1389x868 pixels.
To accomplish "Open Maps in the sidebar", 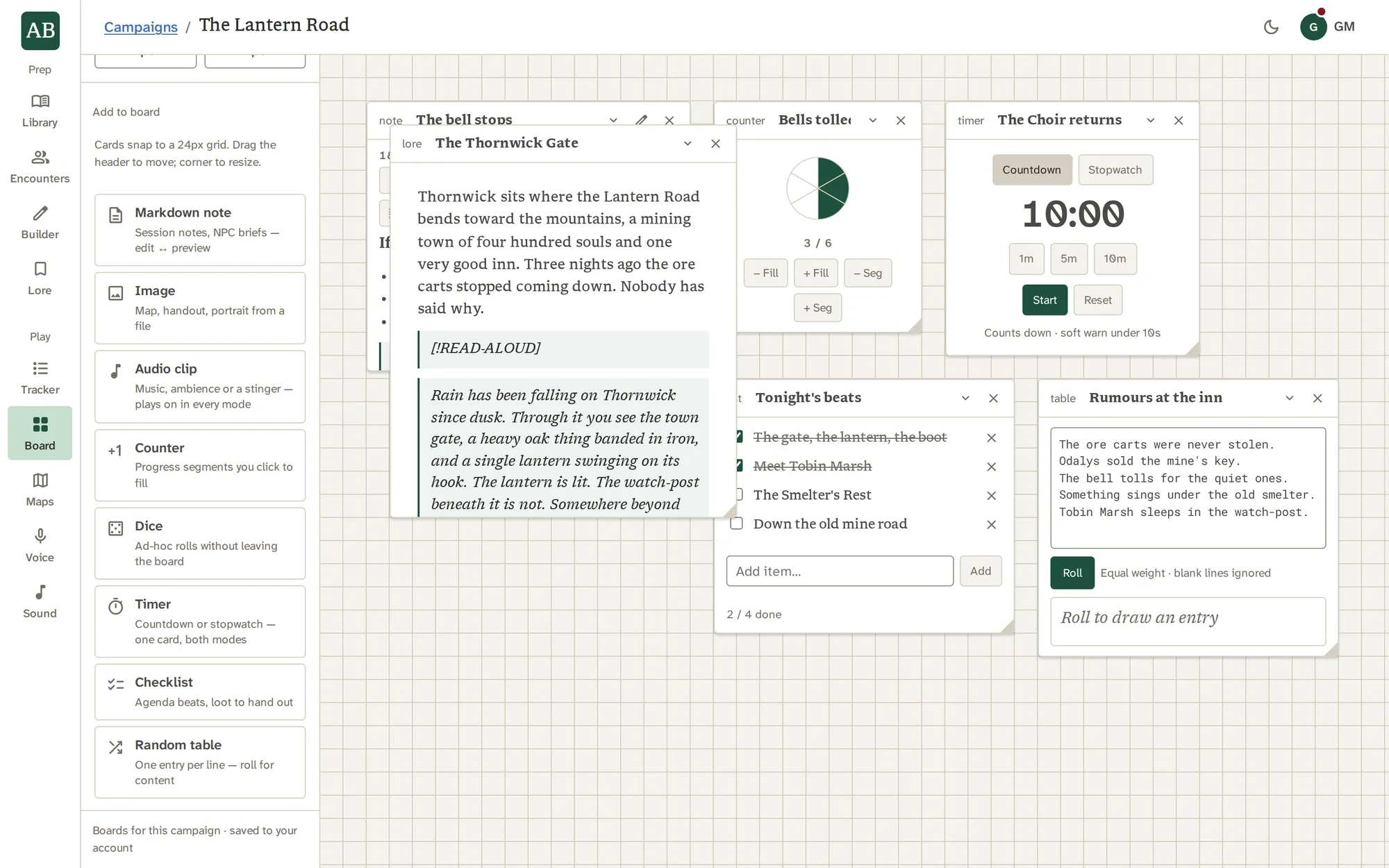I will [x=40, y=490].
